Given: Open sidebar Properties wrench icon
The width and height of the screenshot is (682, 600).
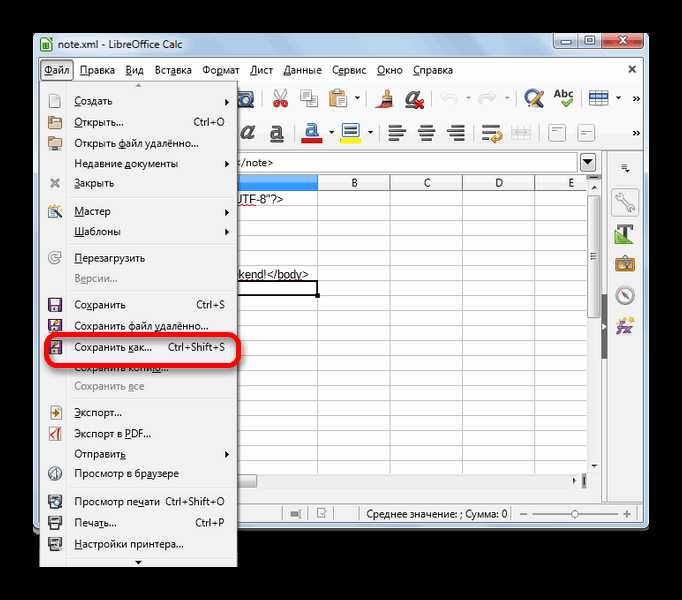Looking at the screenshot, I should coord(625,202).
